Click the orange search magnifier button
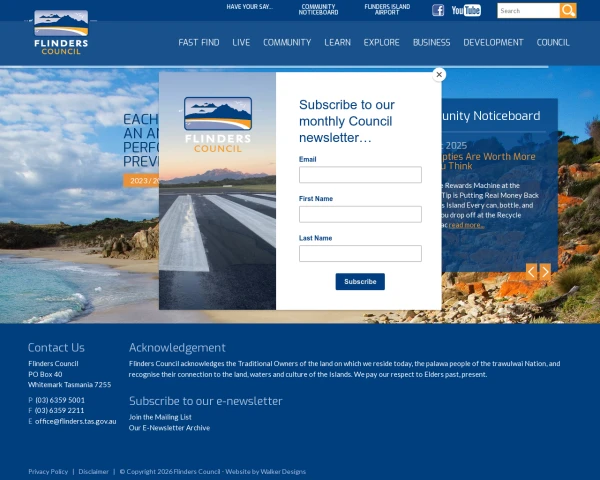This screenshot has height=480, width=600. point(568,11)
